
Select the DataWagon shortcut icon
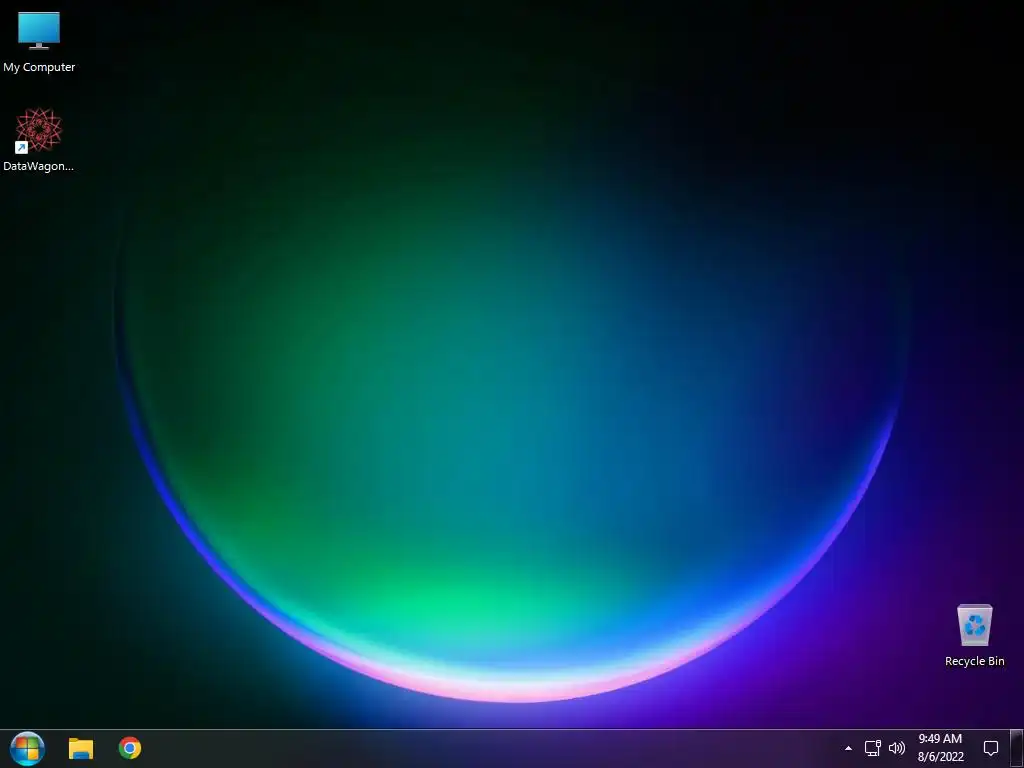[x=39, y=140]
